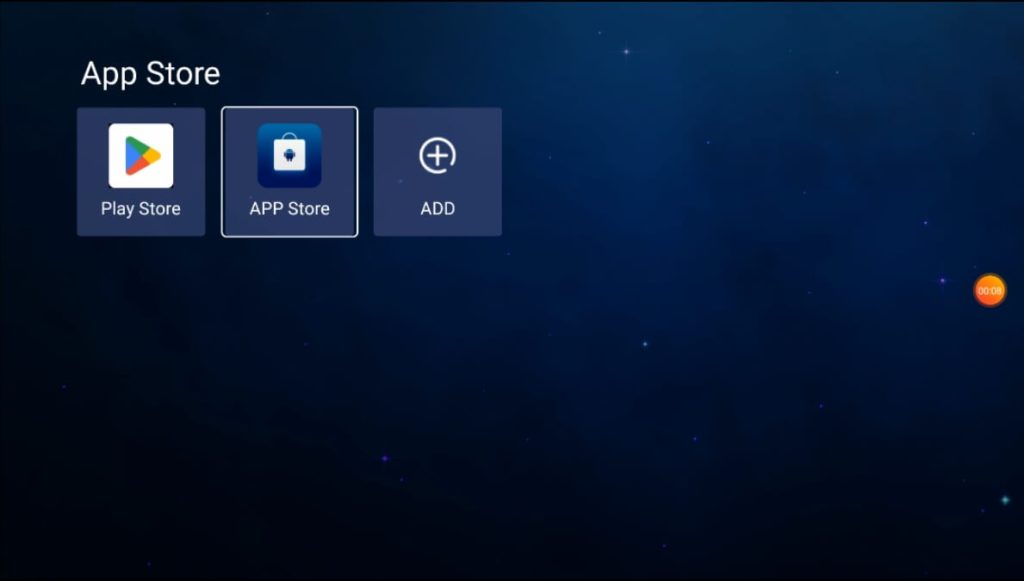The height and width of the screenshot is (581, 1024).
Task: Launch the blue APP Store bag icon
Action: [289, 156]
